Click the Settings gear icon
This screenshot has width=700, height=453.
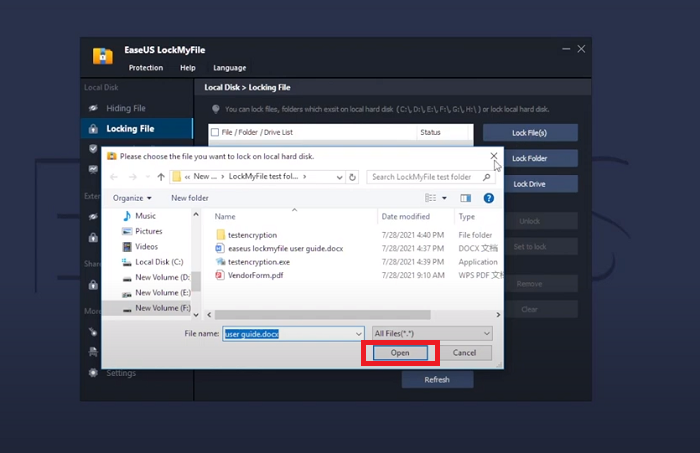click(x=93, y=373)
